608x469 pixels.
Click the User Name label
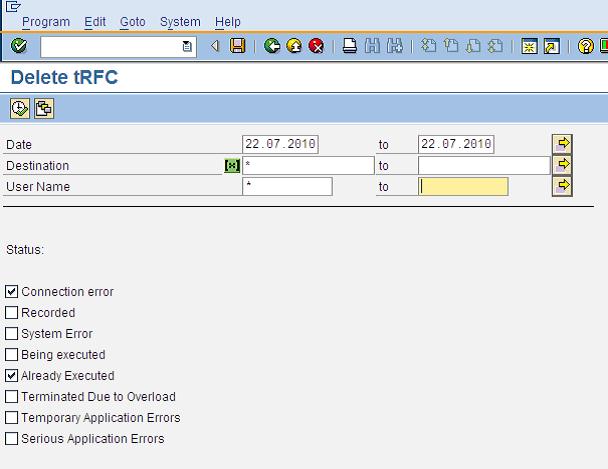click(38, 187)
